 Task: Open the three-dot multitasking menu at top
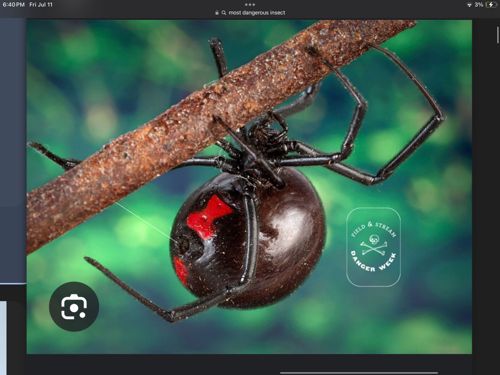tap(250, 5)
